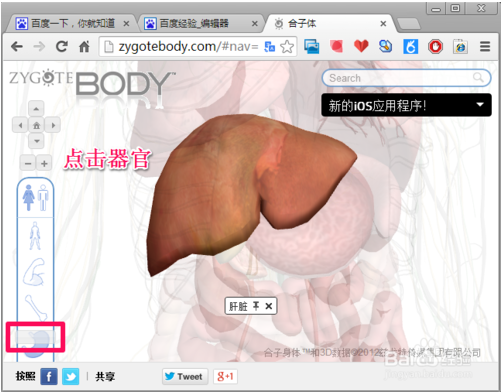Select the muscle layer arm icon
Viewport: 501px width, 392px height.
point(34,272)
